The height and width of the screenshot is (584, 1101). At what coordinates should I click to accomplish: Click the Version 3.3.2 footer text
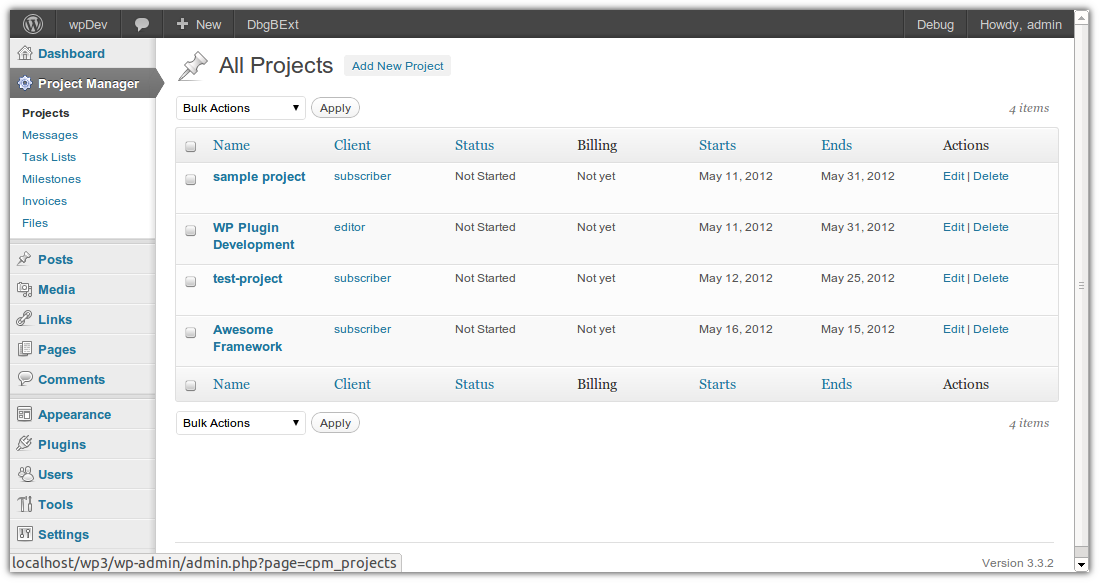click(x=1017, y=563)
